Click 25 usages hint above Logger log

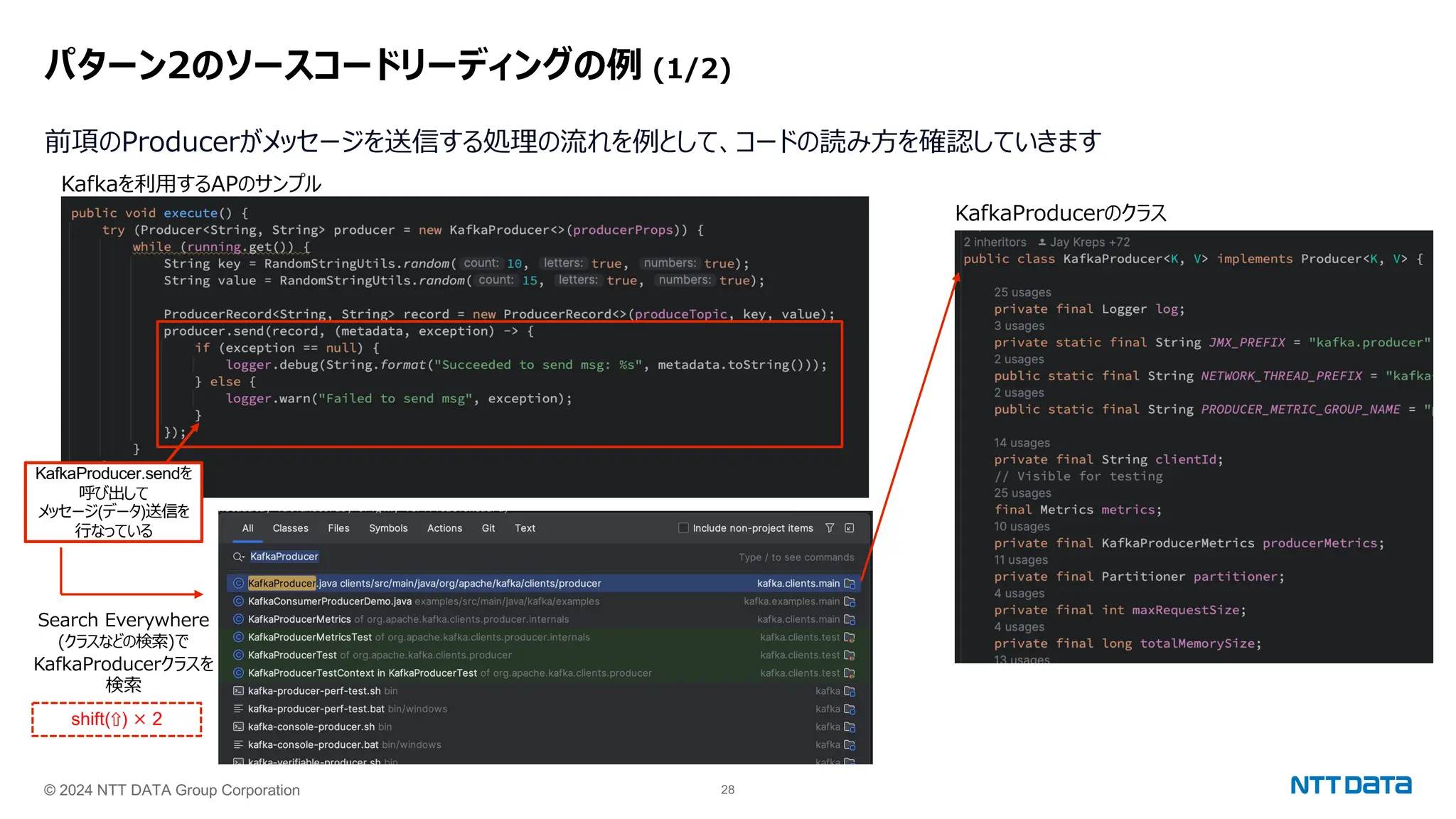pos(1022,292)
